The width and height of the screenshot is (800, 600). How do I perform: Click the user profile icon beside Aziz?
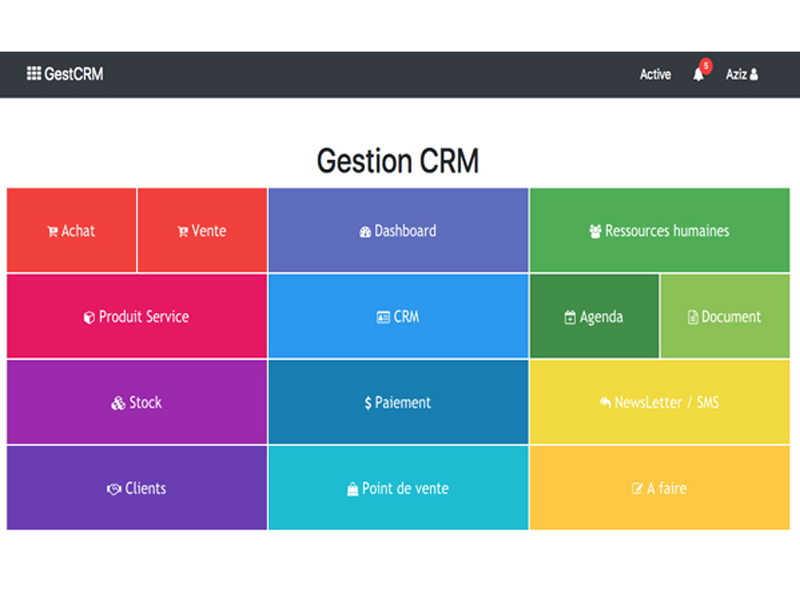(754, 75)
